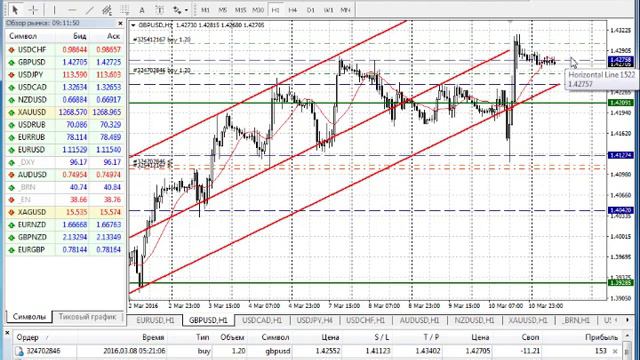Switch chart to H4 timeframe

coord(293,9)
